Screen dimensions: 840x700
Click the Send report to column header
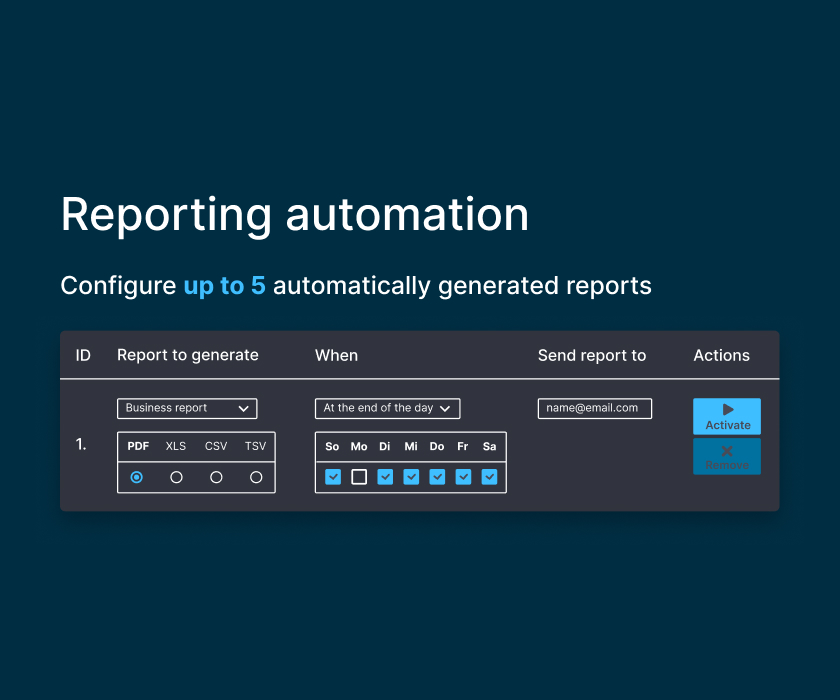pos(592,355)
